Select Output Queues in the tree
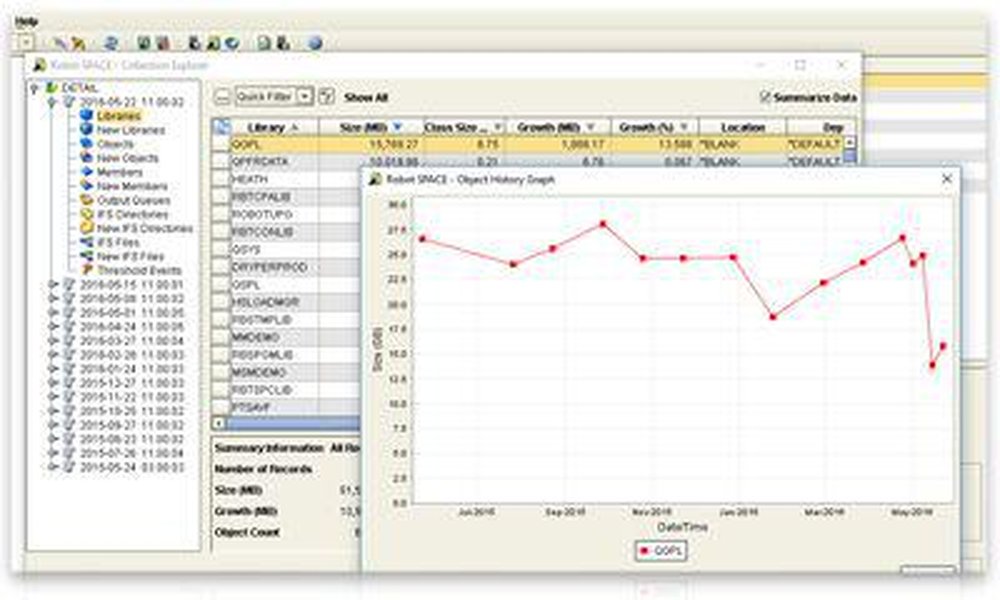This screenshot has height=600, width=1000. [x=133, y=200]
